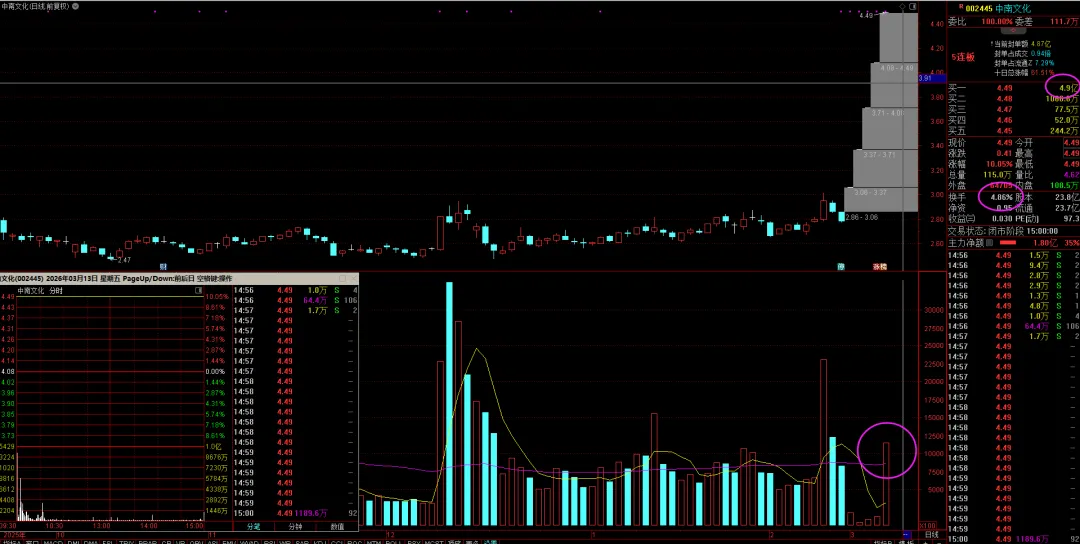Select the popup 15:00 trade row with 1189.6万
Image resolution: width=1080 pixels, height=544 pixels.
[x=295, y=513]
